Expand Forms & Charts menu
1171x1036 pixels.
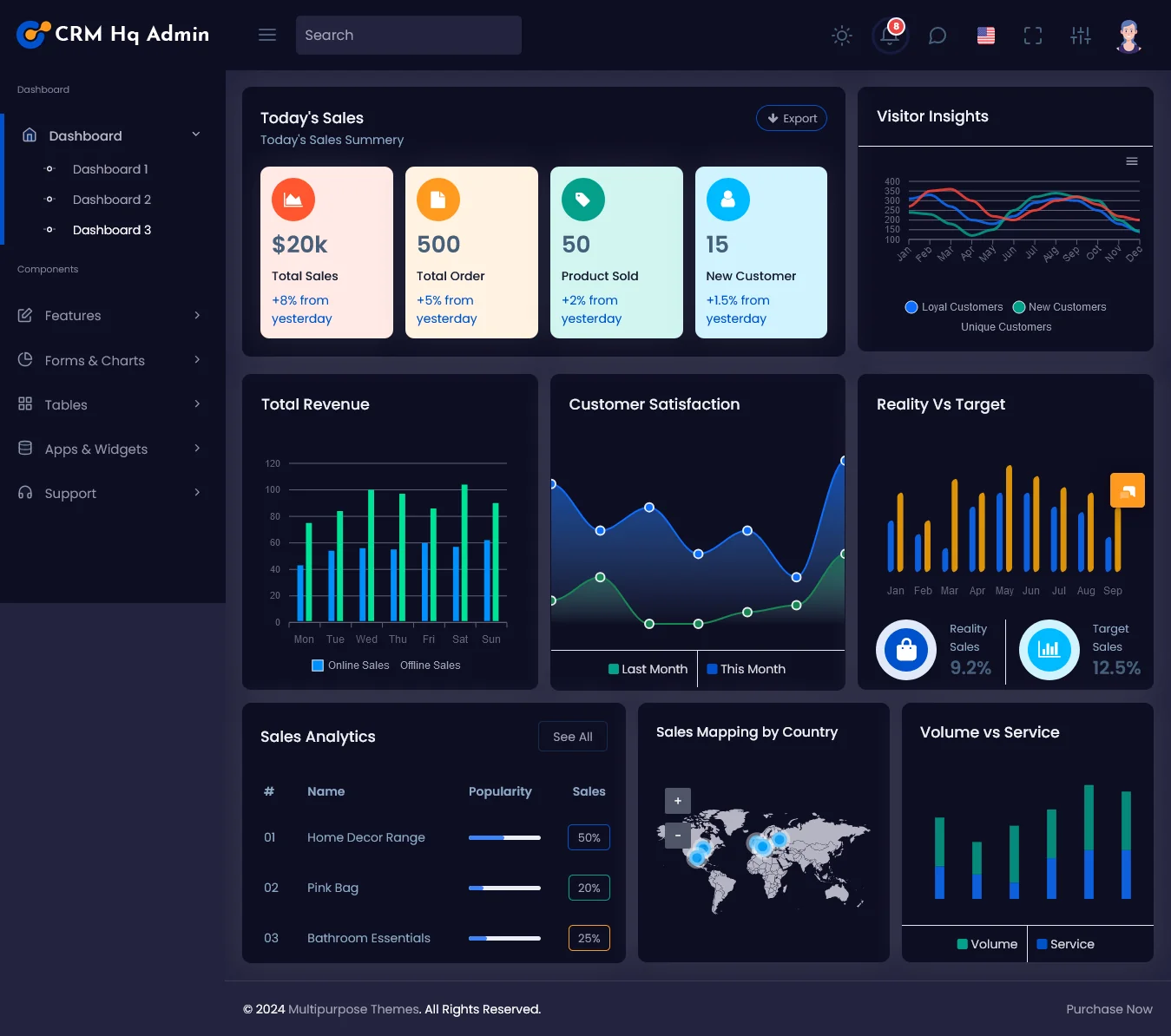[109, 361]
